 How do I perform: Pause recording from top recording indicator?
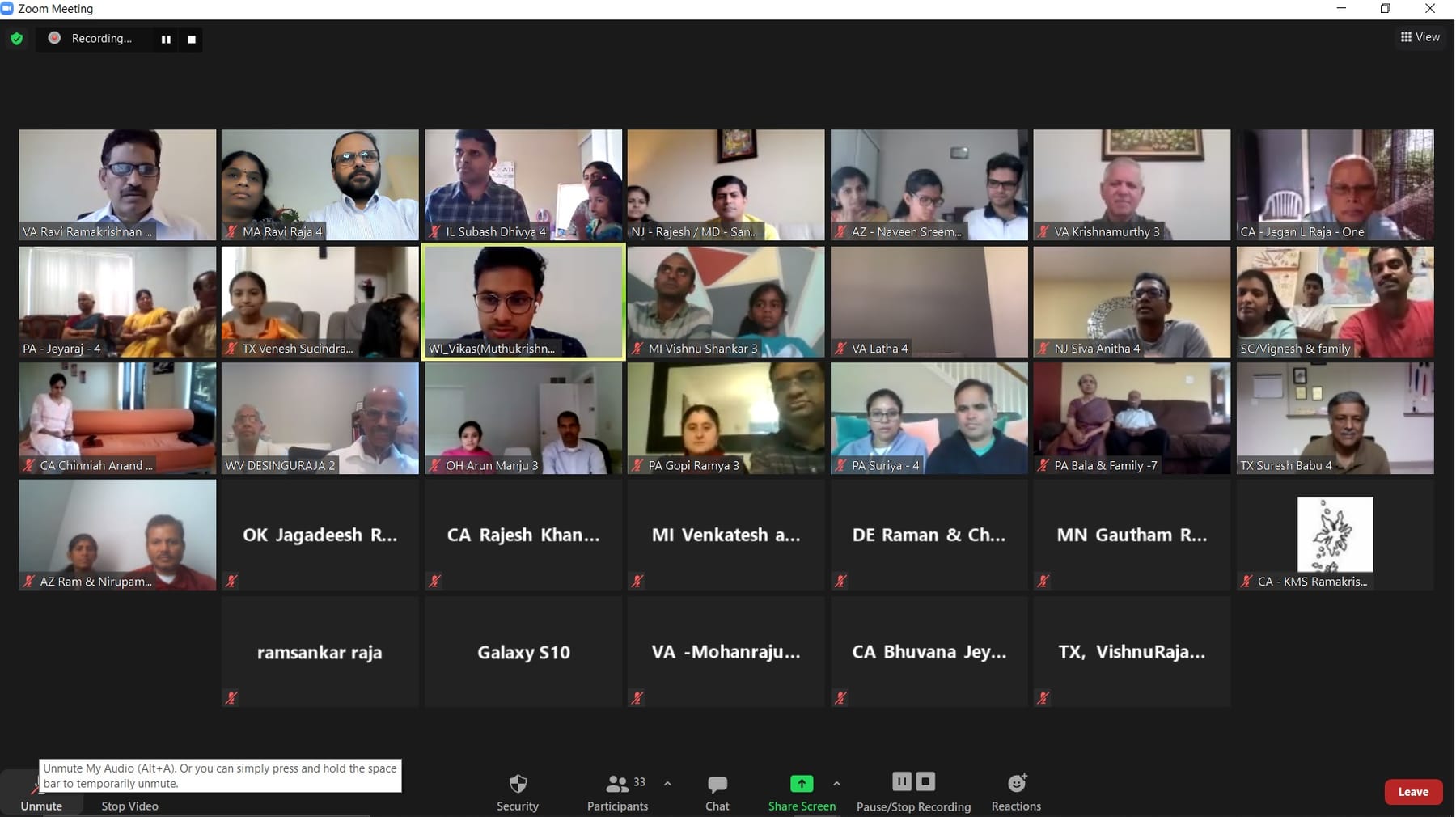166,39
